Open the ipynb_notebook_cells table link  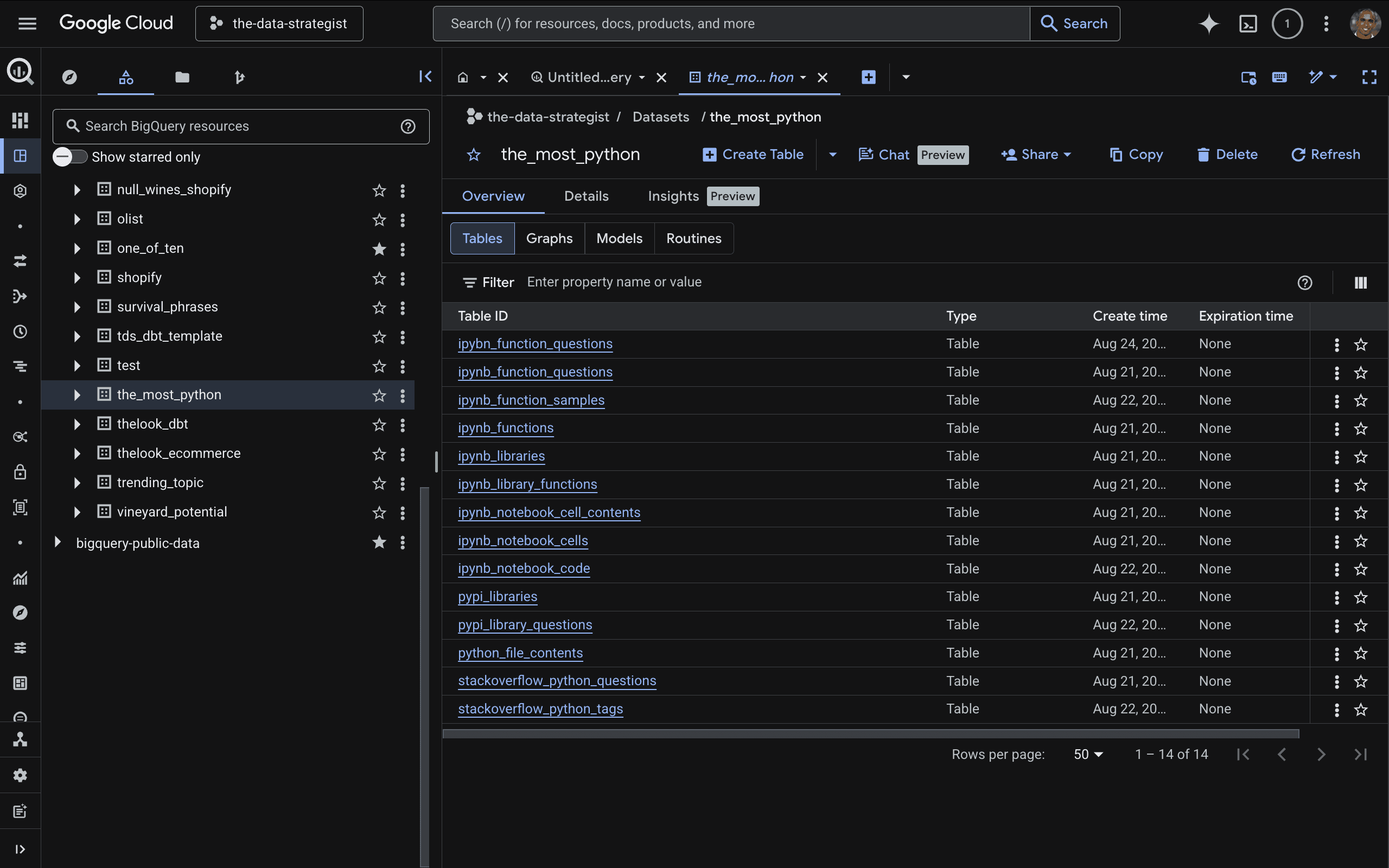523,541
